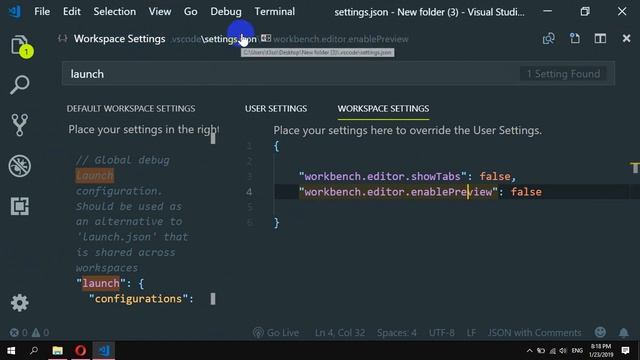Change end of line sequence LF
The image size is (640, 360).
click(471, 333)
